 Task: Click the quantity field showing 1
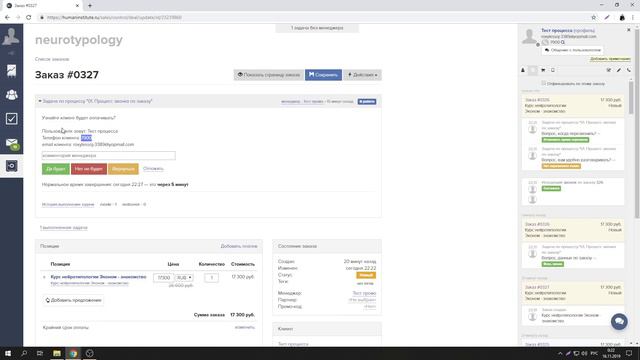point(211,278)
